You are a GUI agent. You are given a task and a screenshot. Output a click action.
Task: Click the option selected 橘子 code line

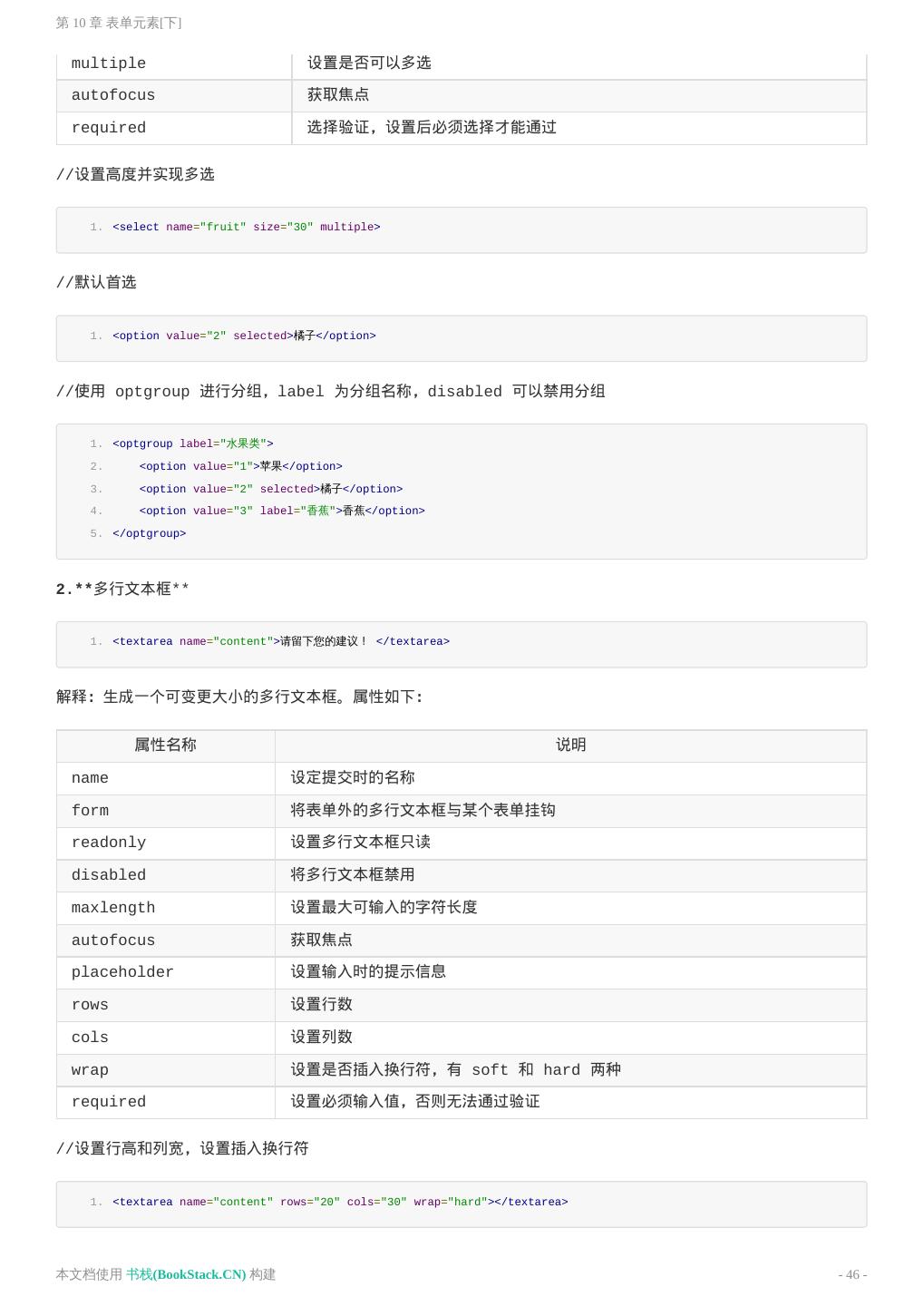(244, 336)
